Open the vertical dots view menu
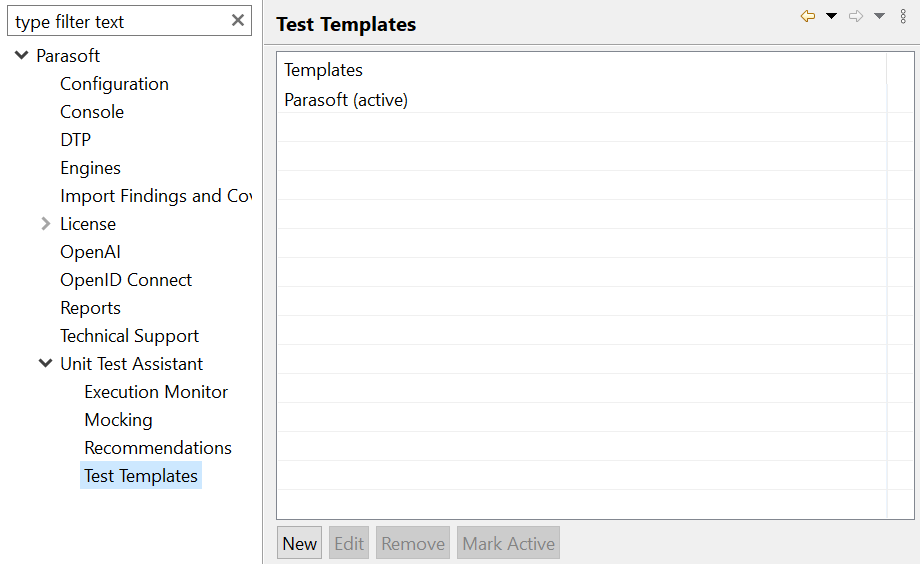This screenshot has height=564, width=920. click(x=903, y=16)
